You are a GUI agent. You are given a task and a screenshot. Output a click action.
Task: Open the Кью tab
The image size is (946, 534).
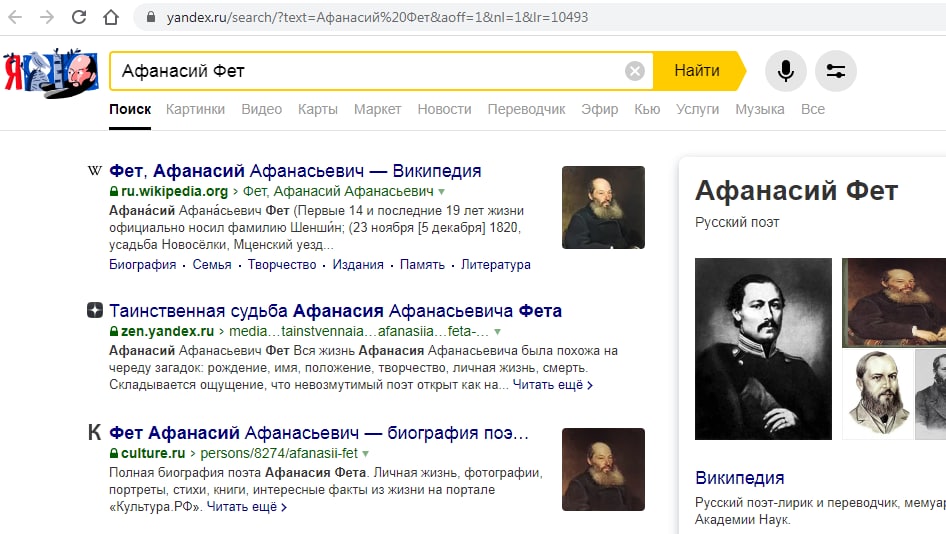(647, 109)
